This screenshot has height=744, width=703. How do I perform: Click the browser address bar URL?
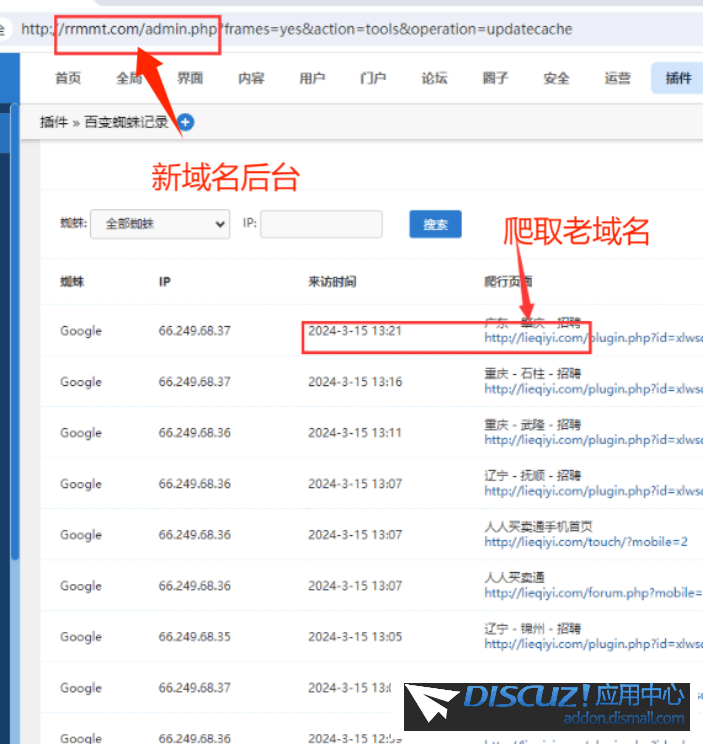(300, 29)
